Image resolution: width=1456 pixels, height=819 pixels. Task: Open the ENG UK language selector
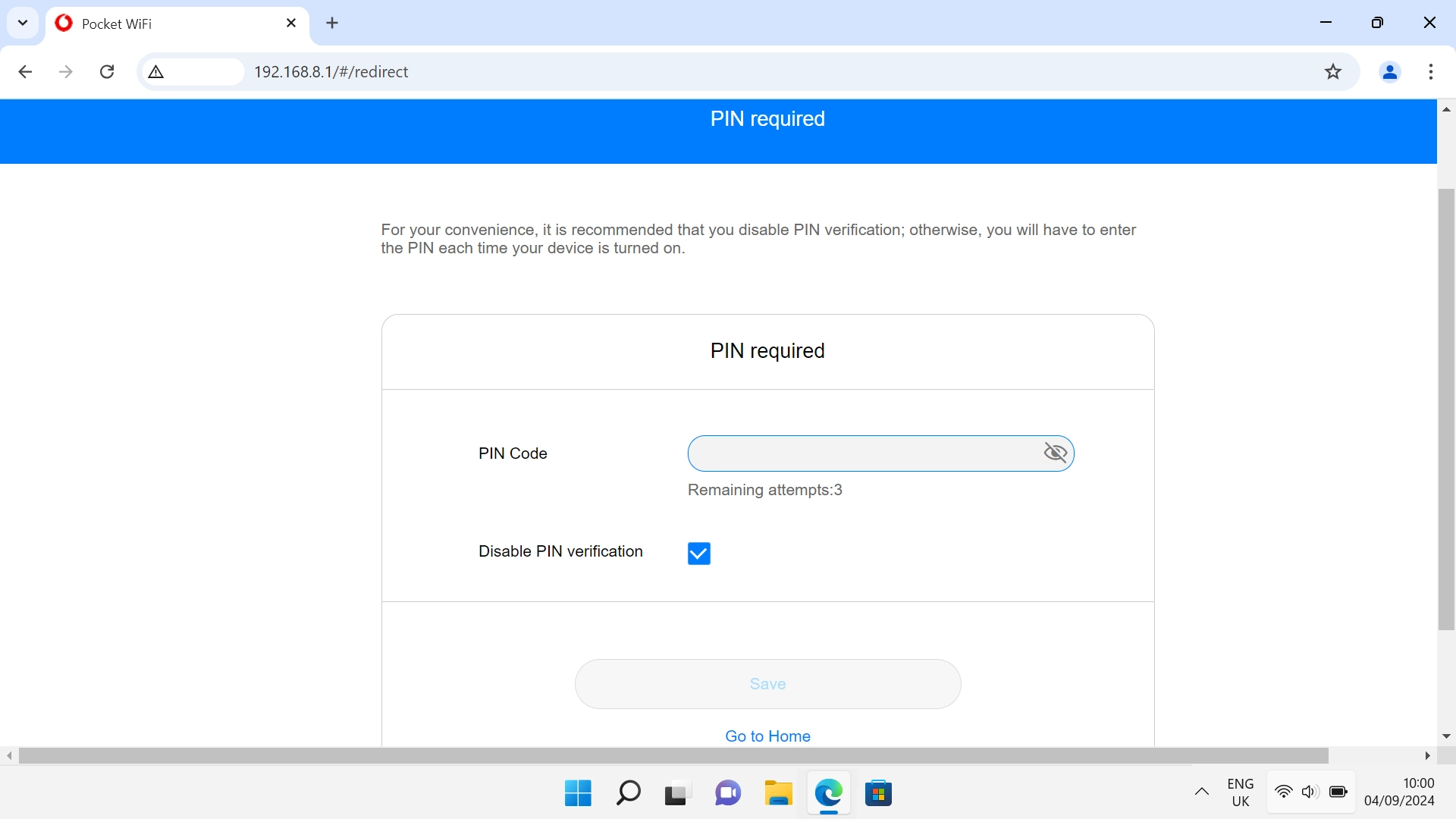click(1240, 792)
